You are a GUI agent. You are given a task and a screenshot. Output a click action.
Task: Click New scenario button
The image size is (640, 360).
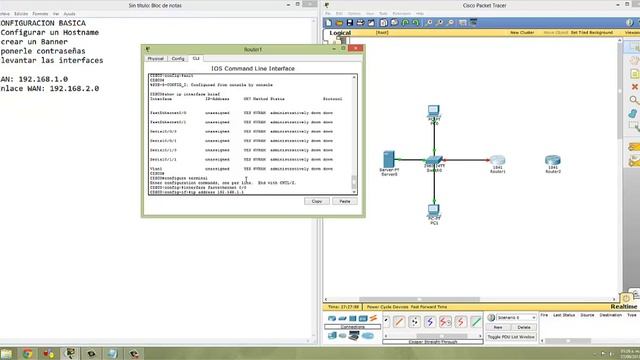tap(498, 327)
